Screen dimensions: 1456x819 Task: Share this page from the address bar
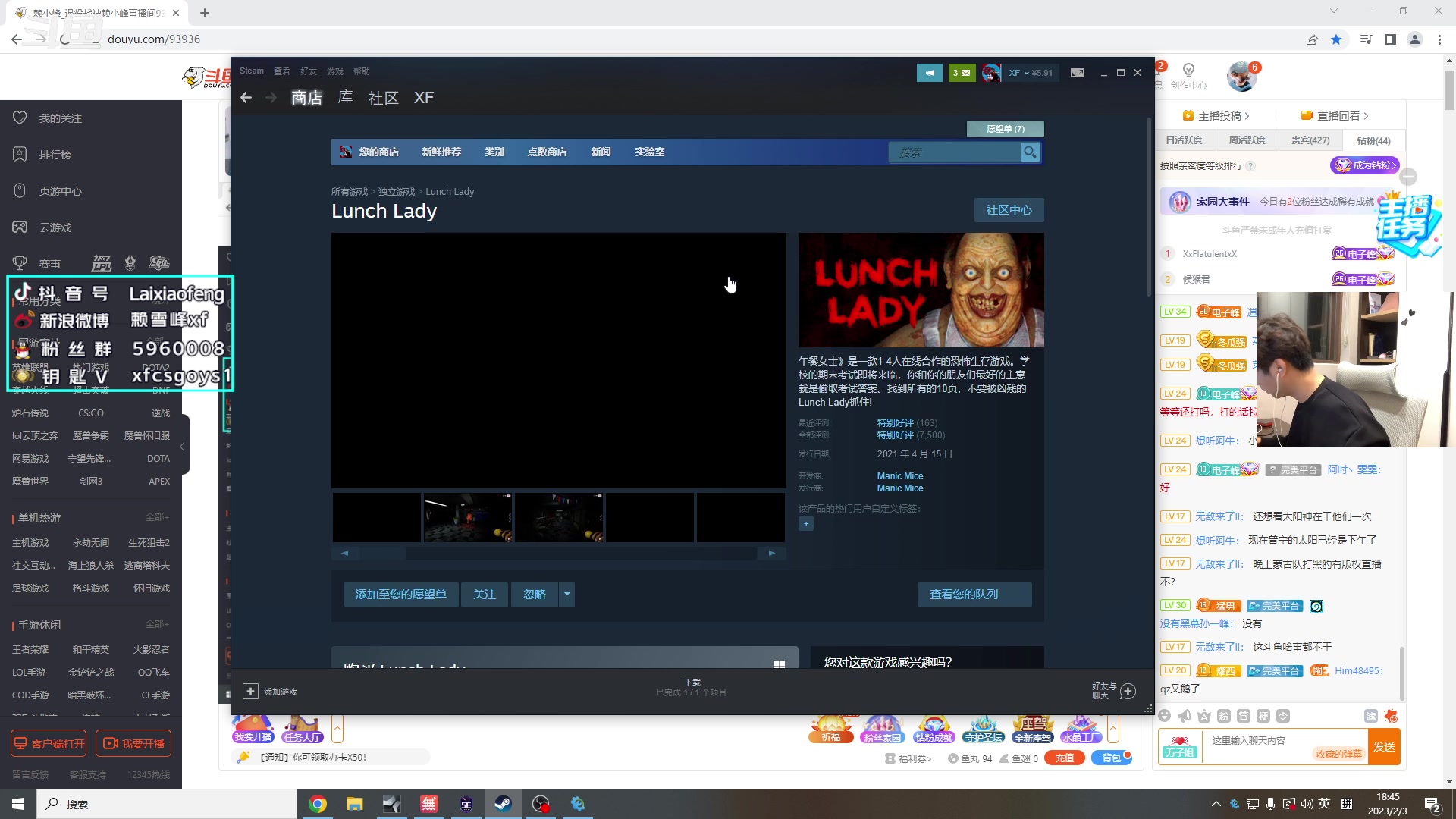[x=1312, y=39]
